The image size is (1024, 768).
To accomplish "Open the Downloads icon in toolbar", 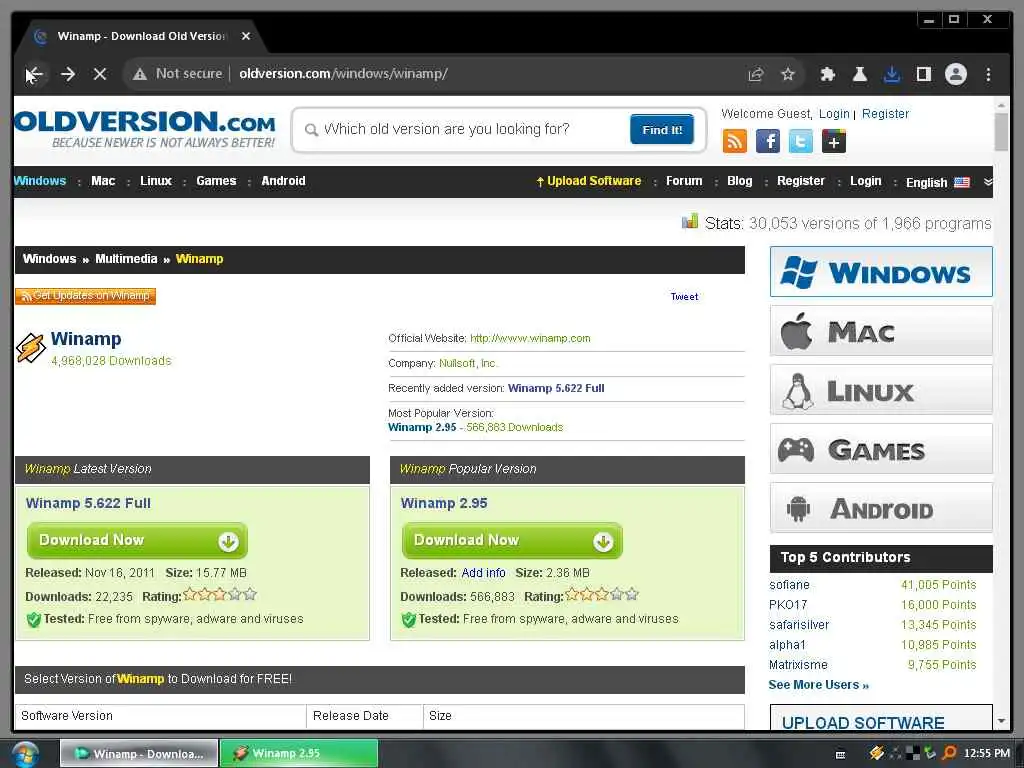I will point(891,74).
